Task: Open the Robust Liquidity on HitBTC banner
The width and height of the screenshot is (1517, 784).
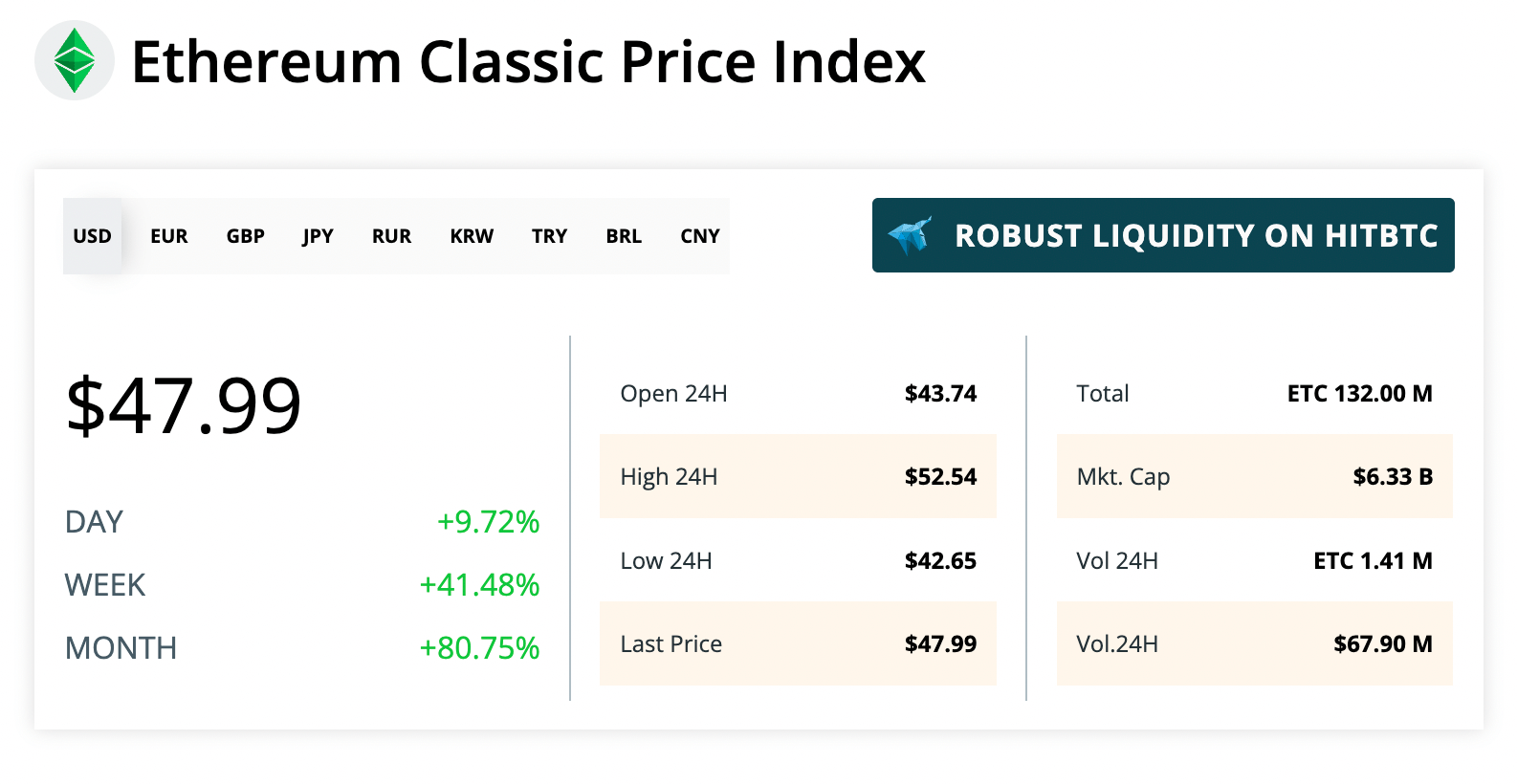Action: 1163,235
